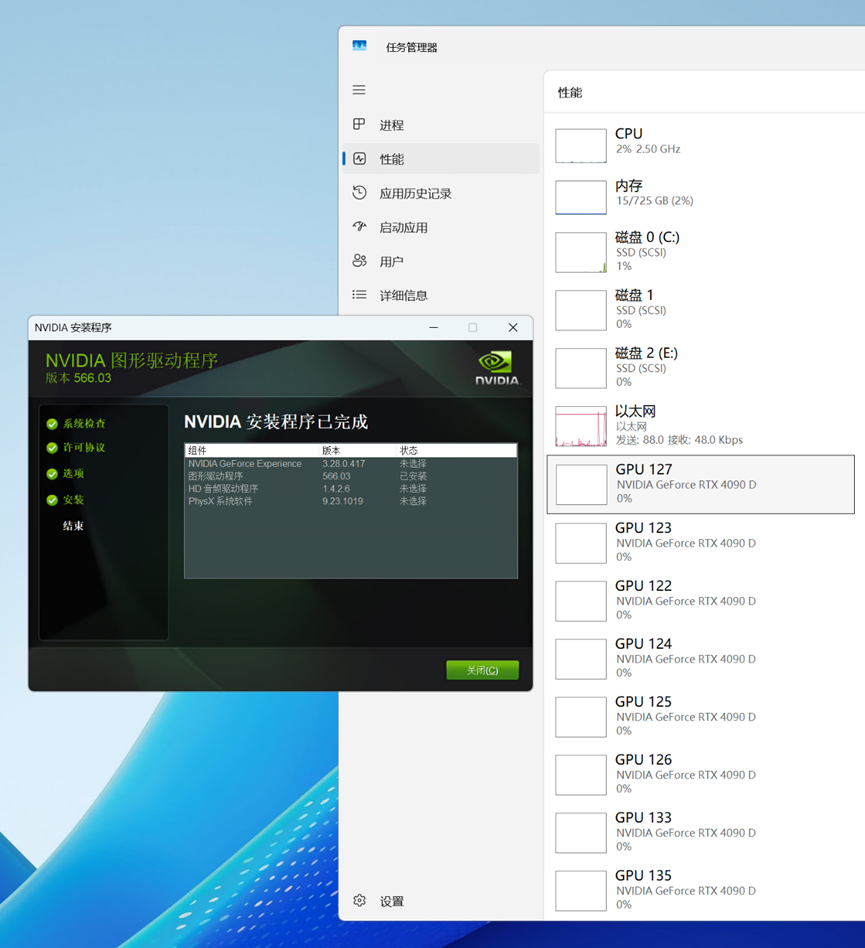Screen dimensions: 865x948
Task: Select GPU 127 graph thumbnail
Action: 582,484
